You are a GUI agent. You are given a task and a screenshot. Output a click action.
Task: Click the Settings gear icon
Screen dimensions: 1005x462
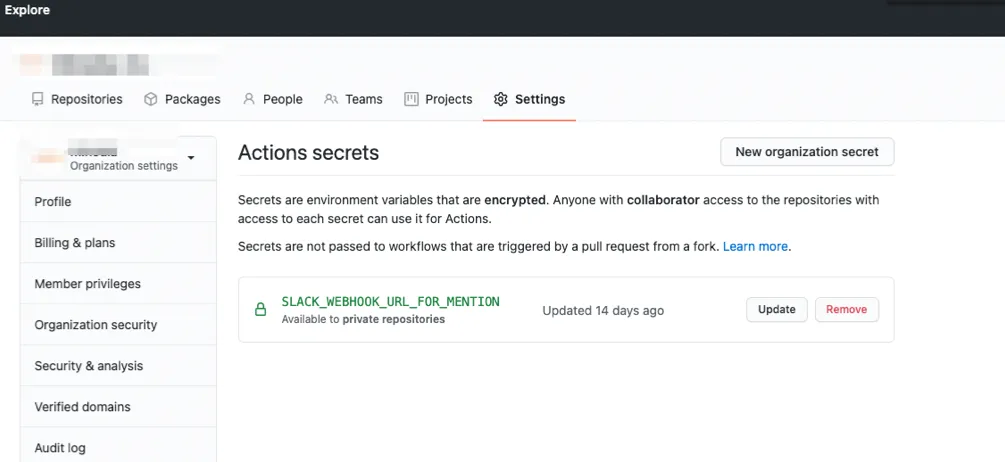click(x=500, y=99)
